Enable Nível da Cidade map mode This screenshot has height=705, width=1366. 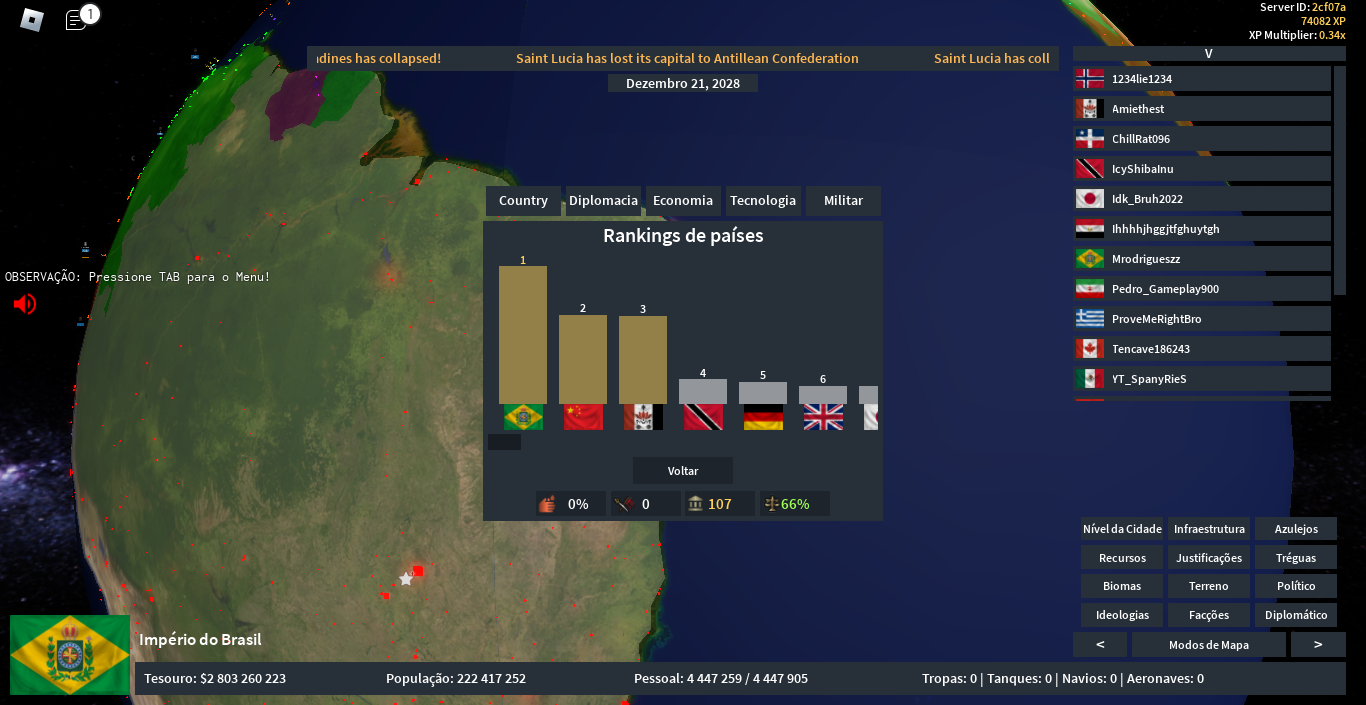click(x=1123, y=529)
